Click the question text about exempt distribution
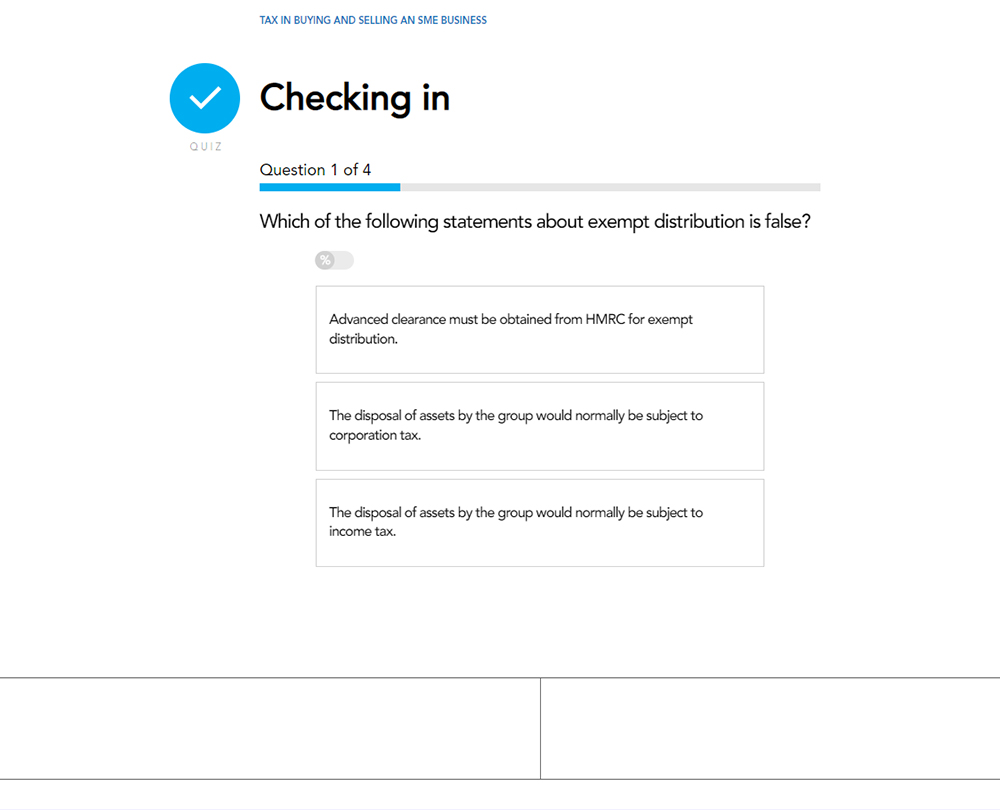The height and width of the screenshot is (810, 1000). click(x=535, y=222)
